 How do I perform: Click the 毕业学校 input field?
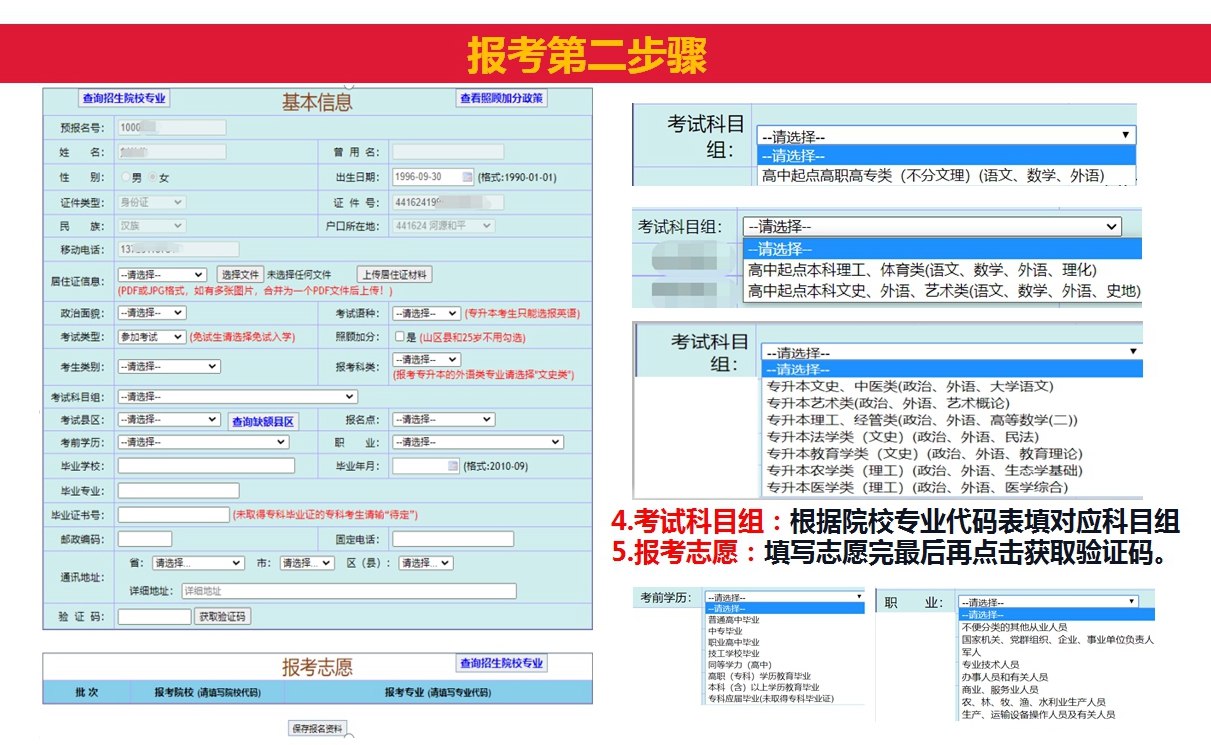pos(207,466)
